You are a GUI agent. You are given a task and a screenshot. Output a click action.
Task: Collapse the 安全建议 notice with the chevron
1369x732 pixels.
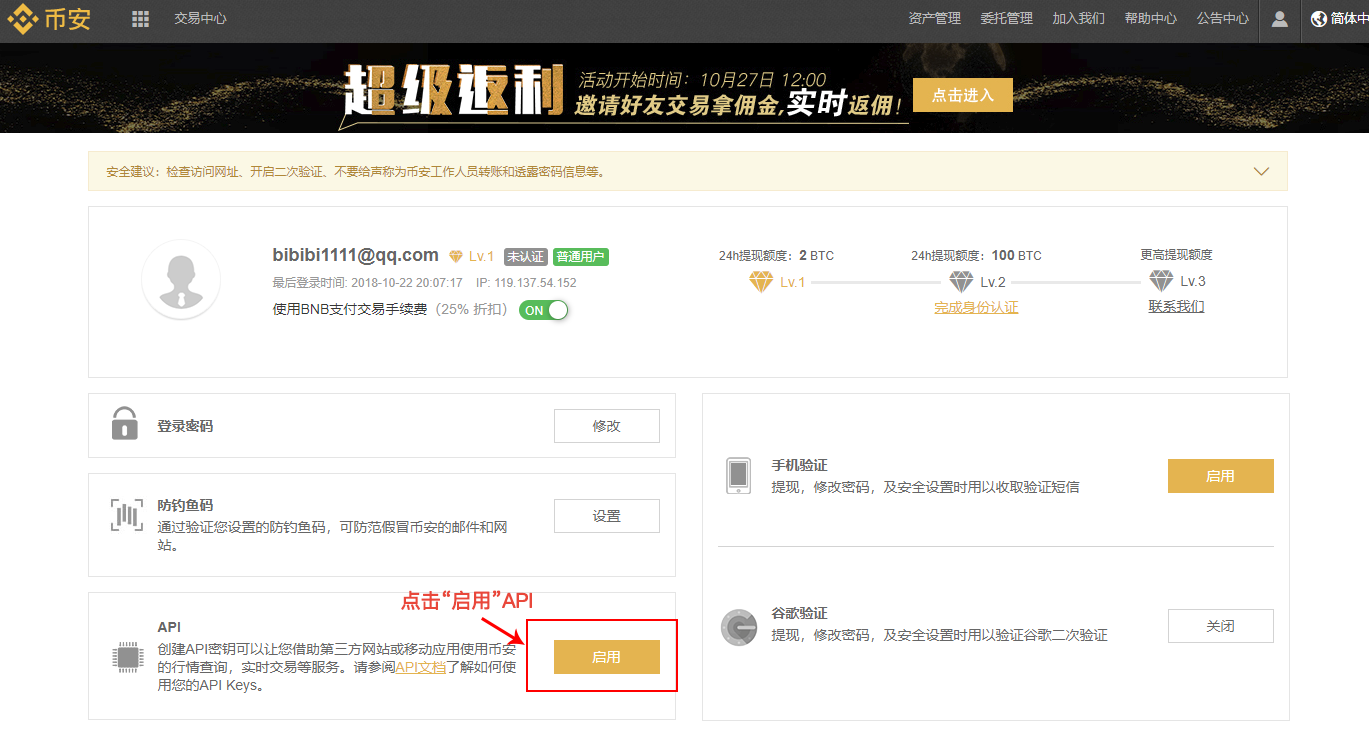[x=1261, y=171]
